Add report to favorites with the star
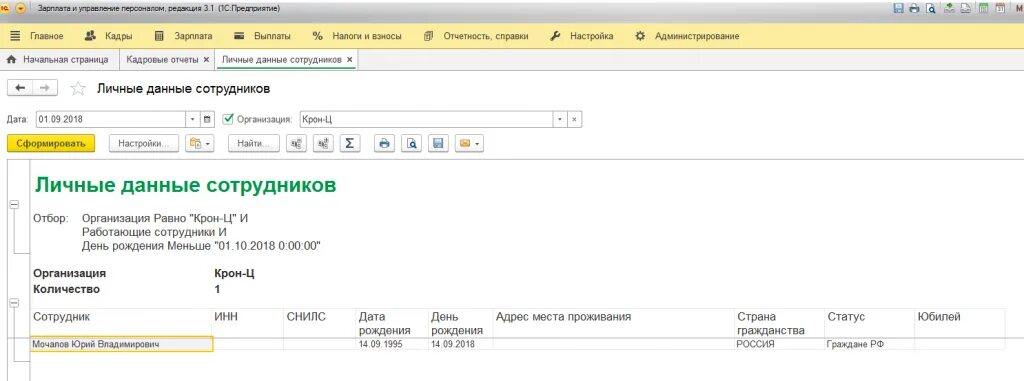The height and width of the screenshot is (381, 1024). click(x=78, y=89)
